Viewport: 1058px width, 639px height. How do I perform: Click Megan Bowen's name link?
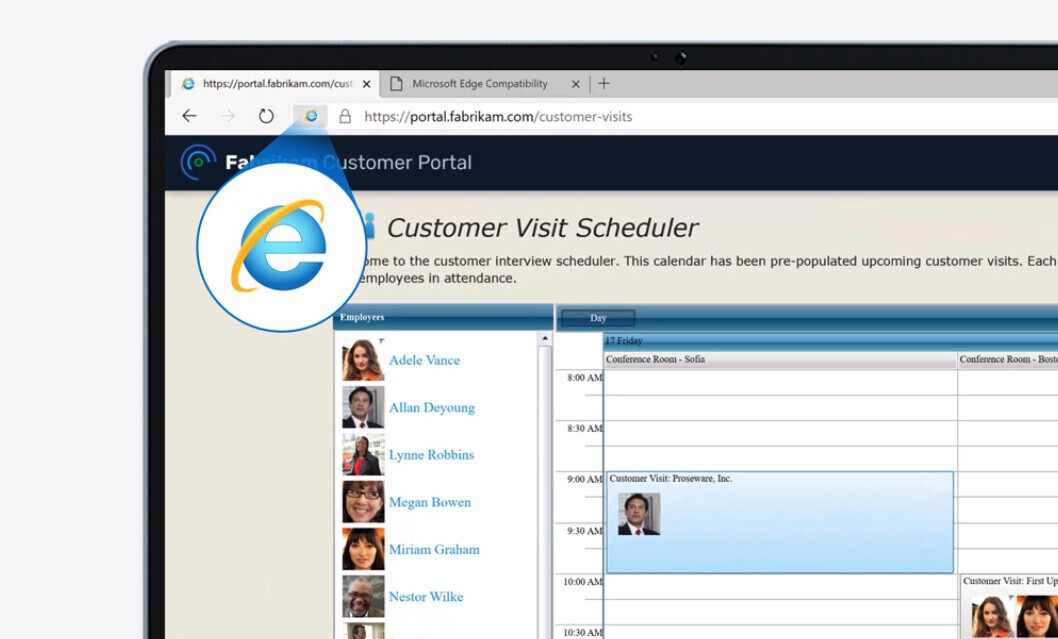430,502
